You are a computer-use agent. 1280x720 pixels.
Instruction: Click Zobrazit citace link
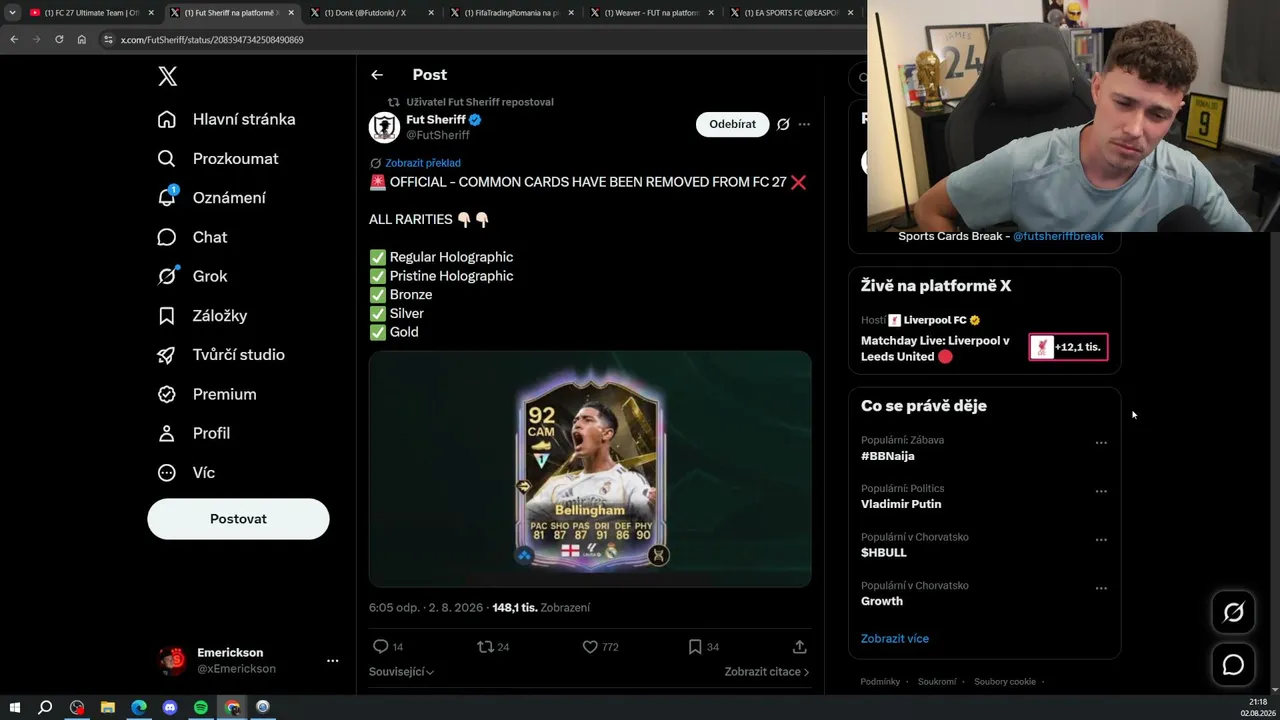(x=767, y=672)
